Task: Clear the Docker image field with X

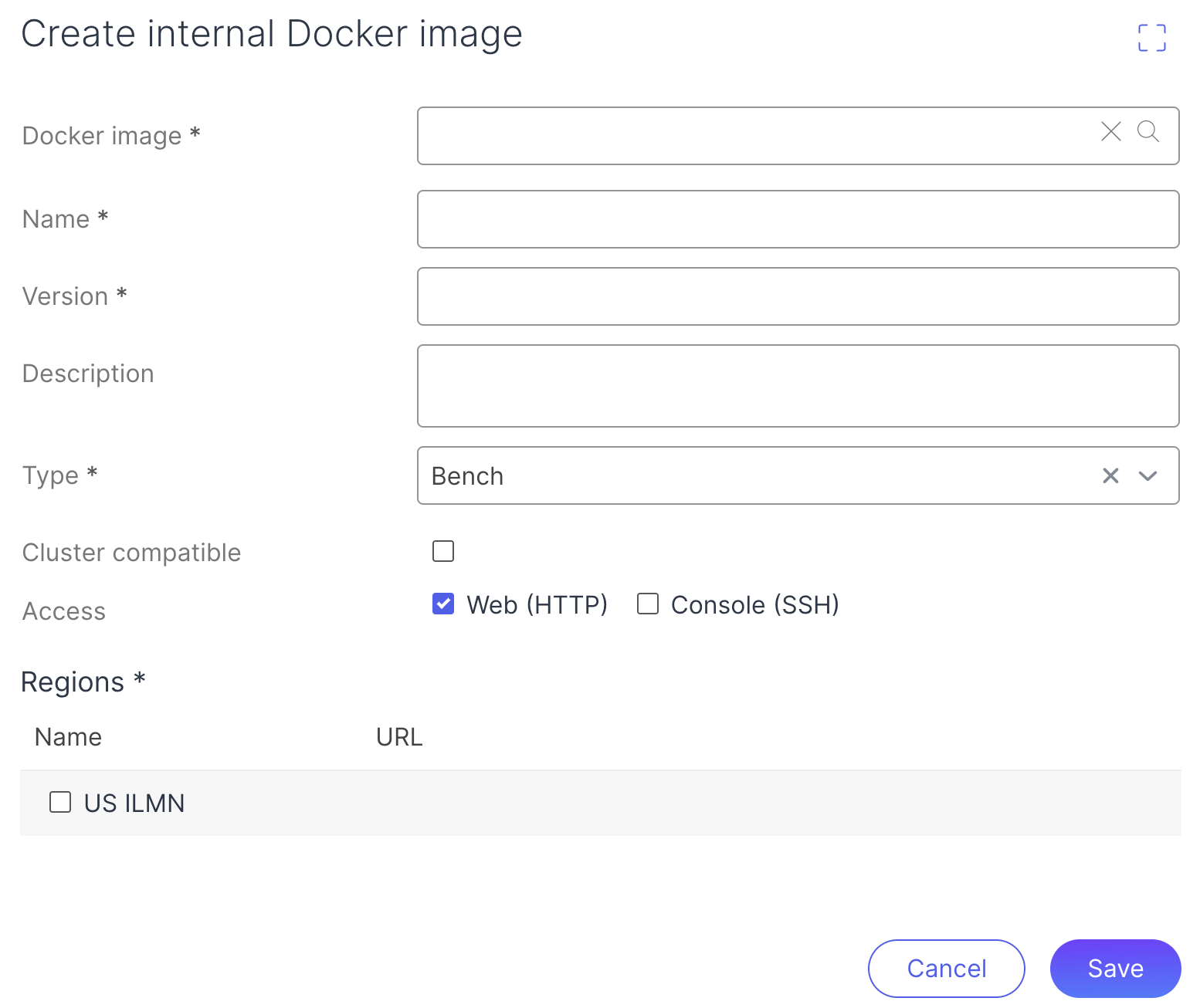Action: [x=1110, y=132]
